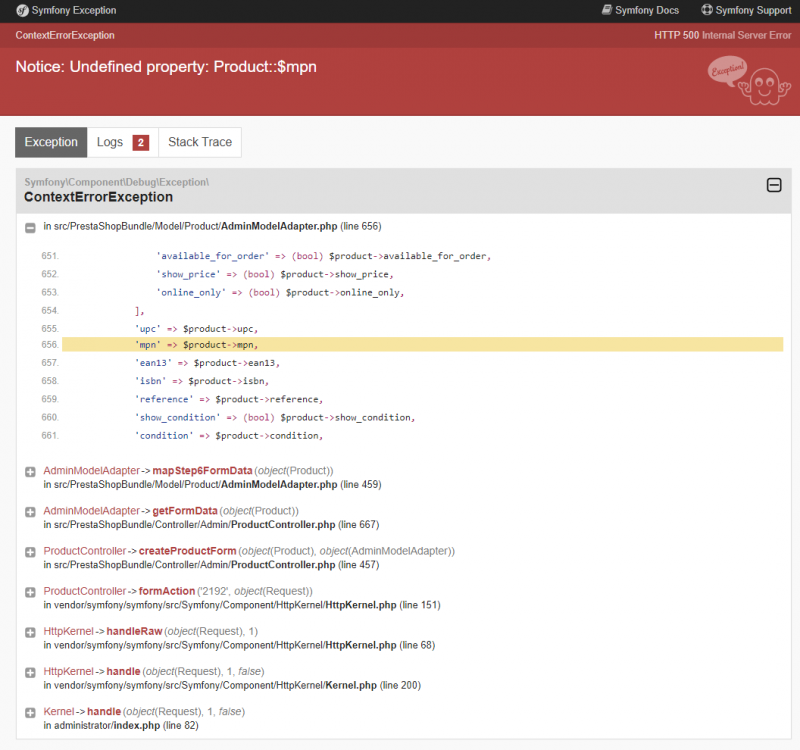The image size is (800, 750).
Task: Expand the formAction trace entry
Action: pos(30,592)
